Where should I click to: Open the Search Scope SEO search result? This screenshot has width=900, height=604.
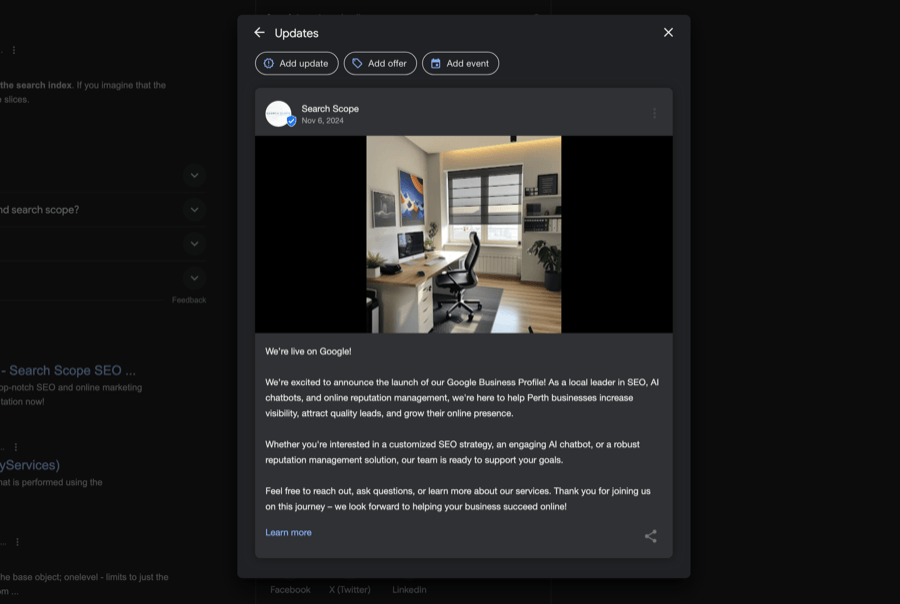(68, 370)
